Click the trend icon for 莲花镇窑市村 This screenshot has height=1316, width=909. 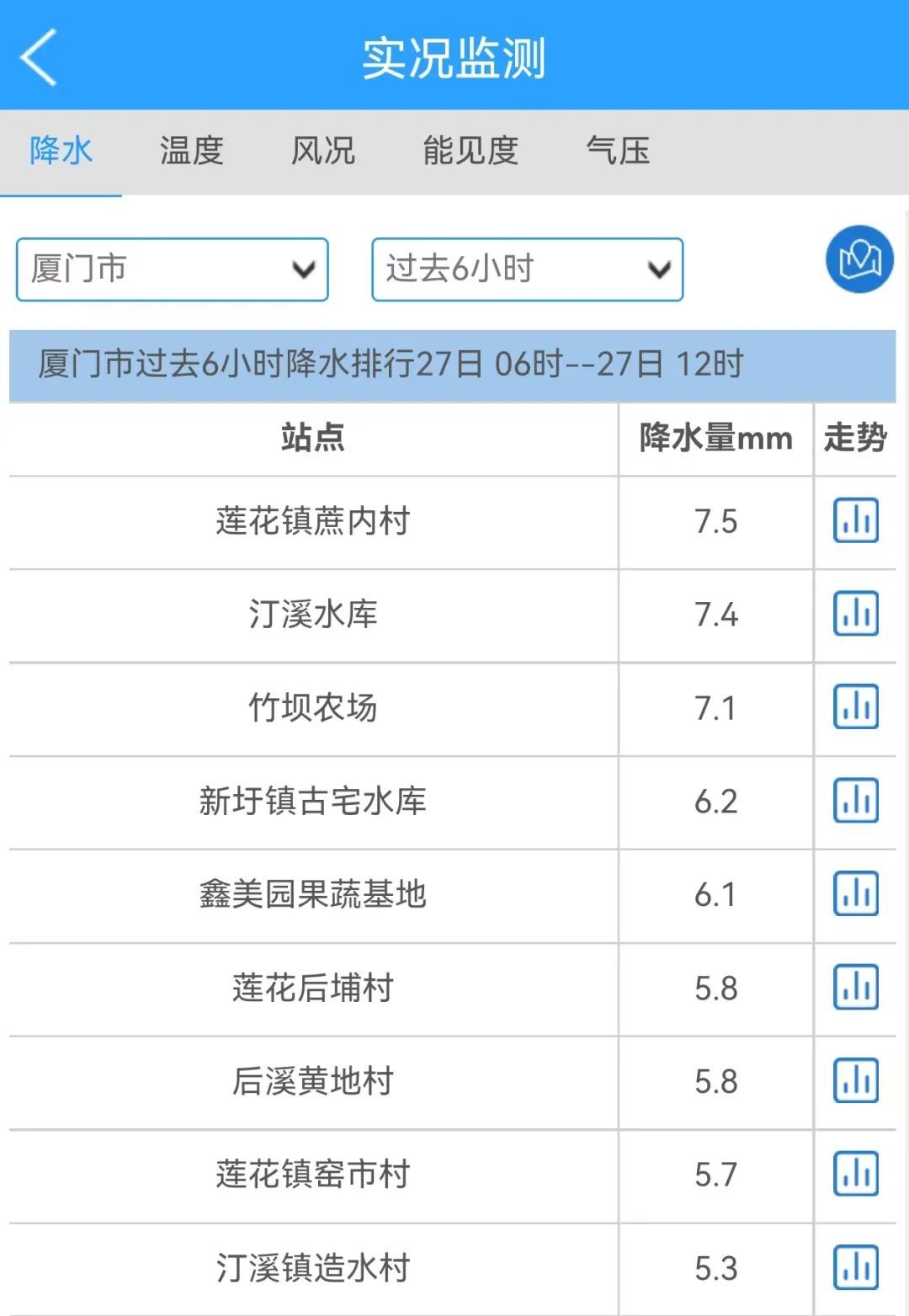click(x=854, y=1175)
